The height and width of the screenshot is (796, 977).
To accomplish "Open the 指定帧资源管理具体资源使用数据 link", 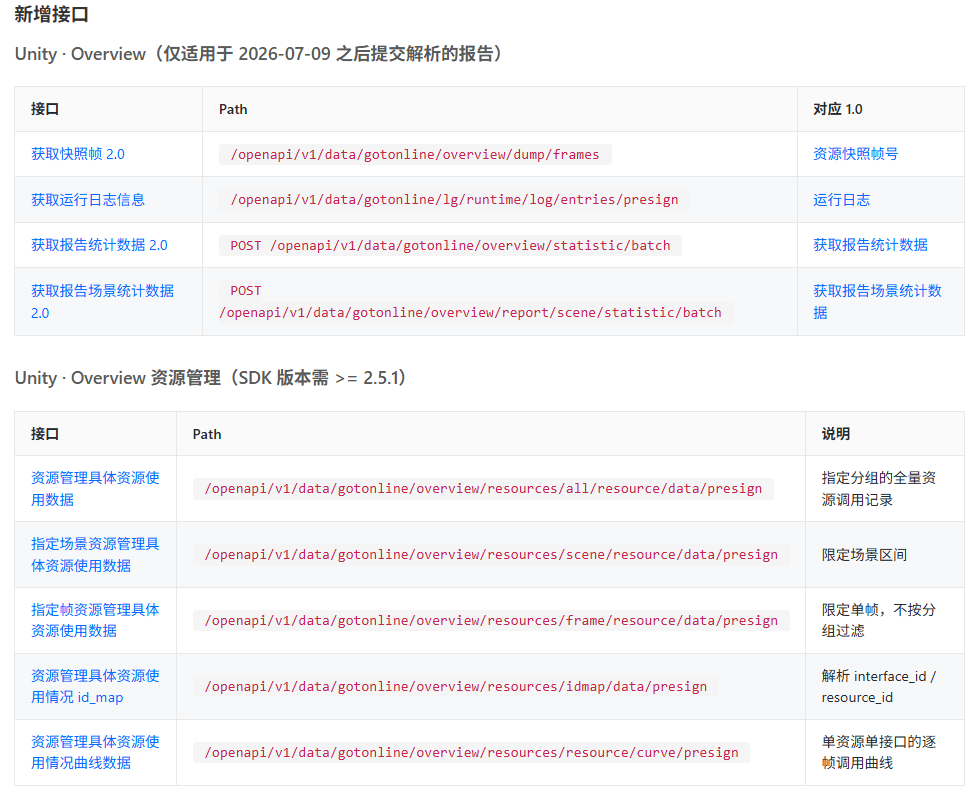I will pyautogui.click(x=95, y=620).
